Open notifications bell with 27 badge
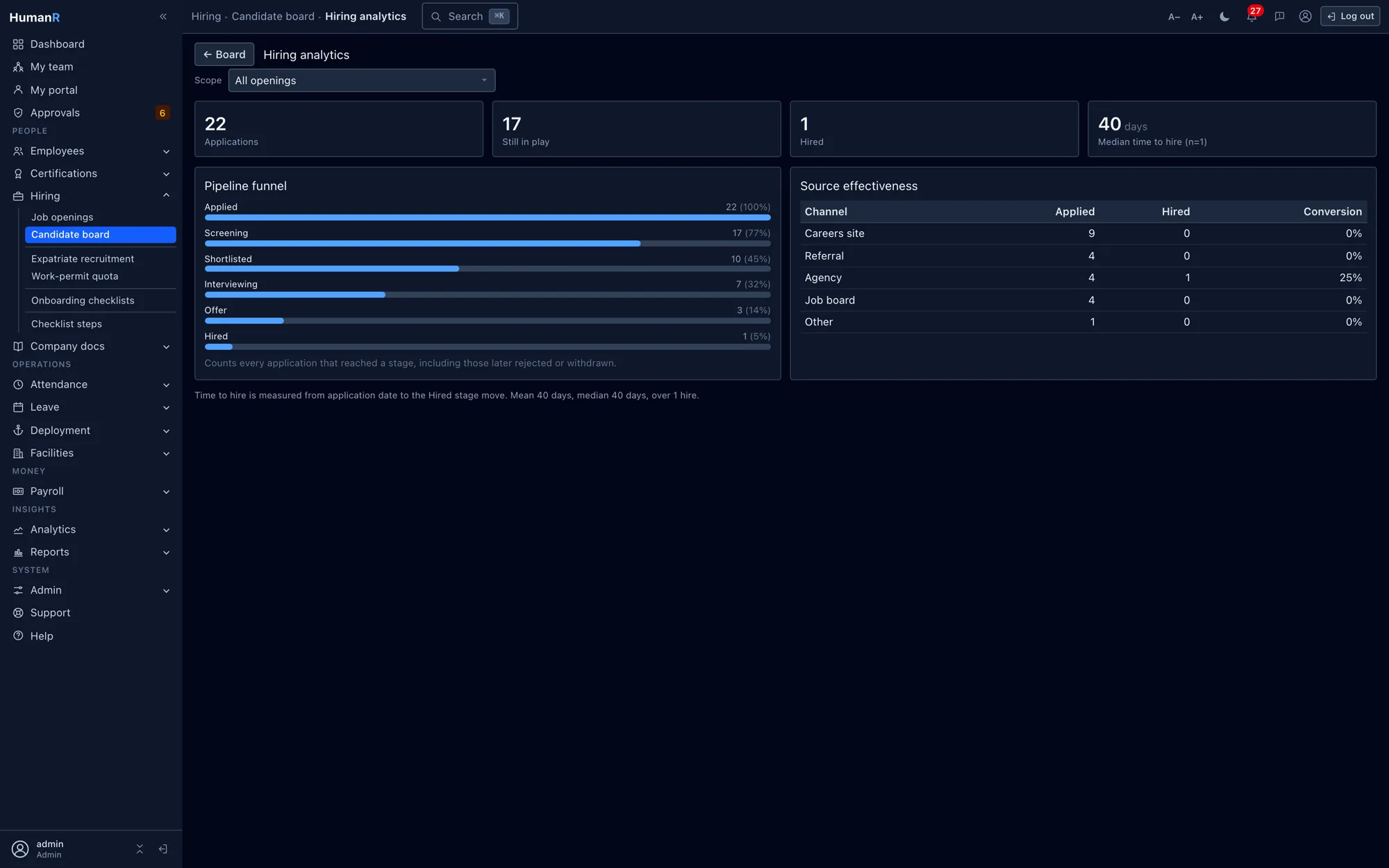Screen dimensions: 1389x868 click(x=1251, y=16)
